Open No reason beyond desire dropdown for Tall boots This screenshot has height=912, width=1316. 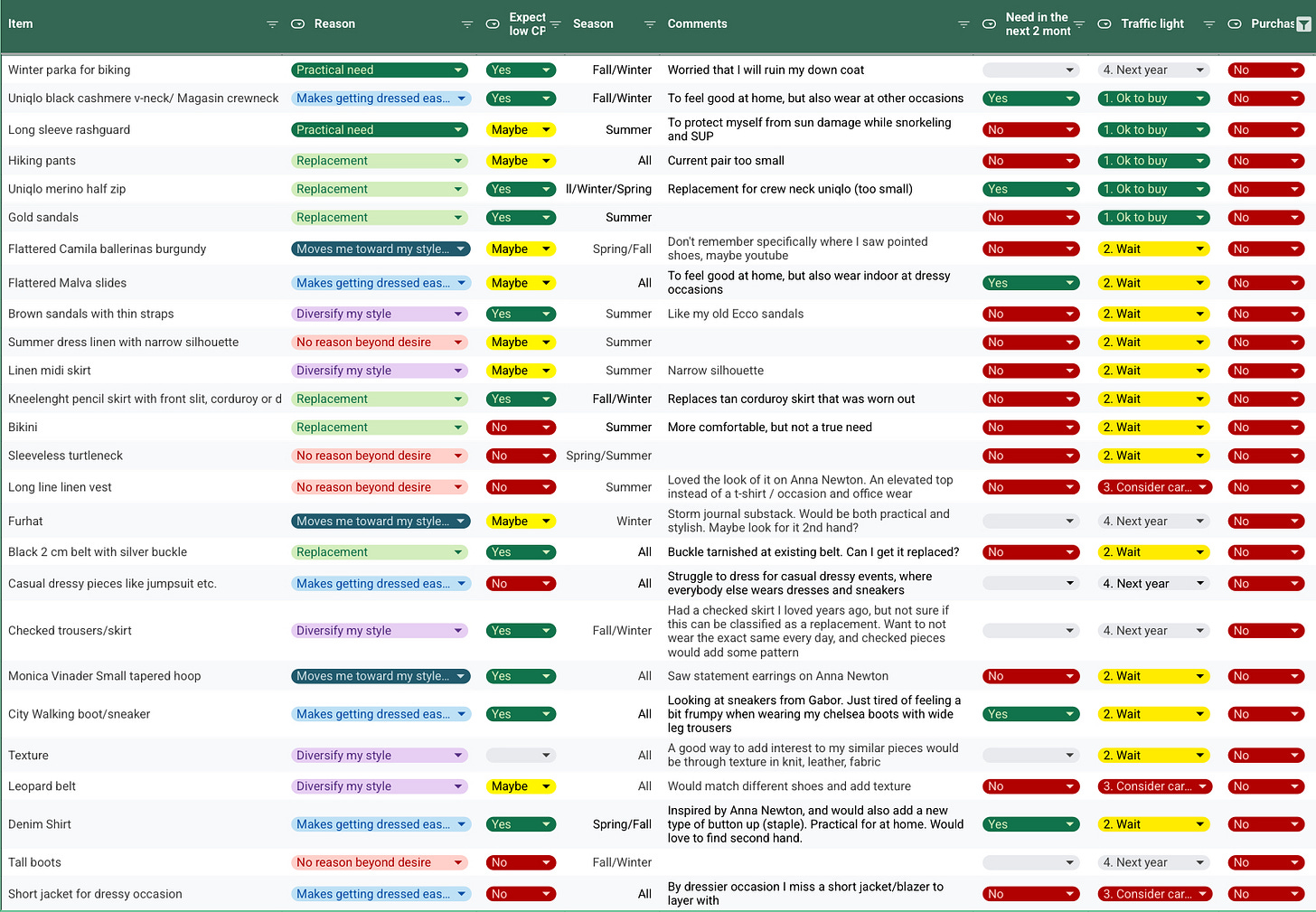pyautogui.click(x=380, y=862)
